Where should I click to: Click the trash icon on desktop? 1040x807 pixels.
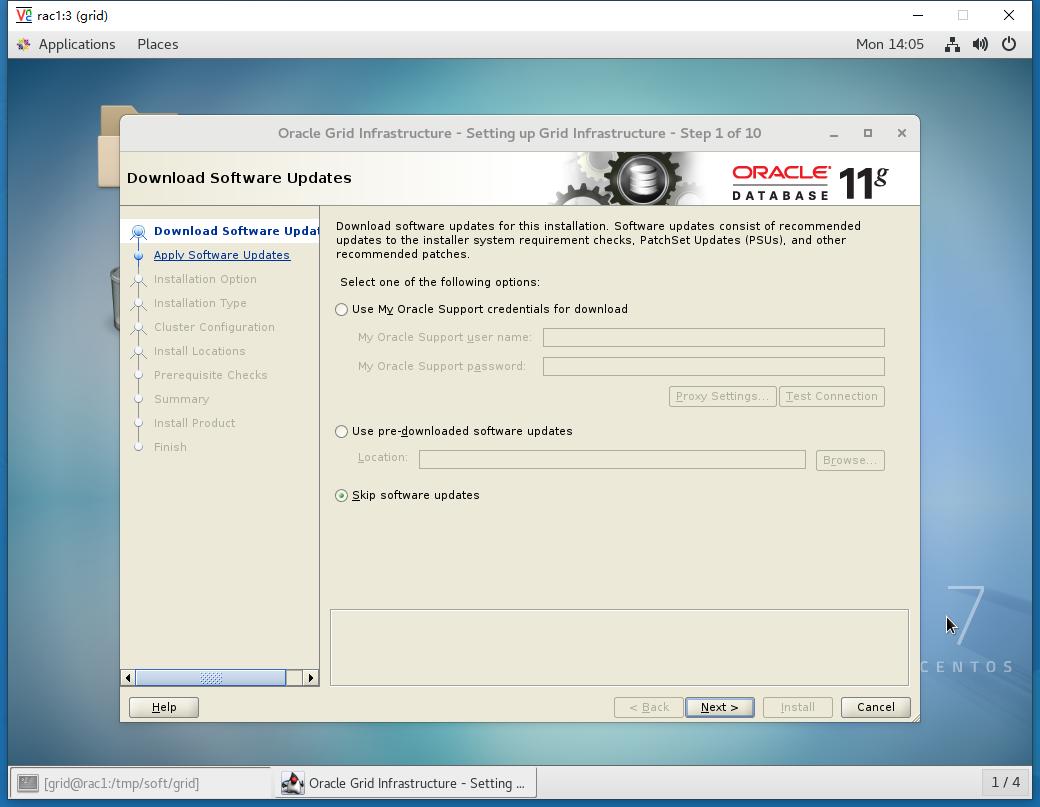pyautogui.click(x=115, y=297)
